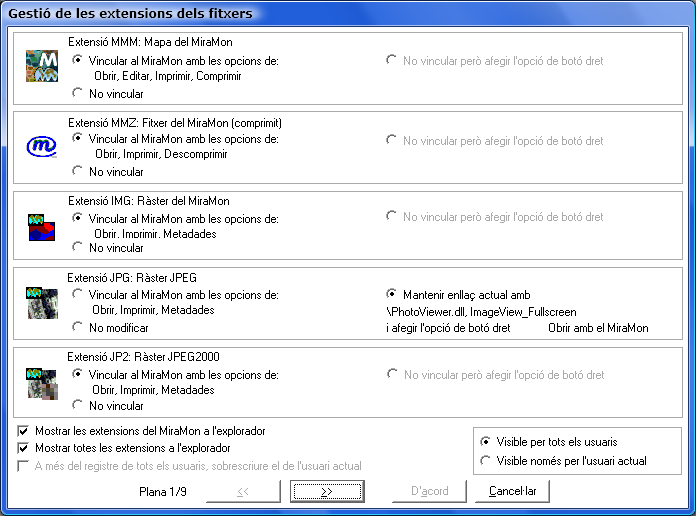Select 'No vincular' for MMM extension
Screen dimensions: 696x516
pyautogui.click(x=77, y=93)
